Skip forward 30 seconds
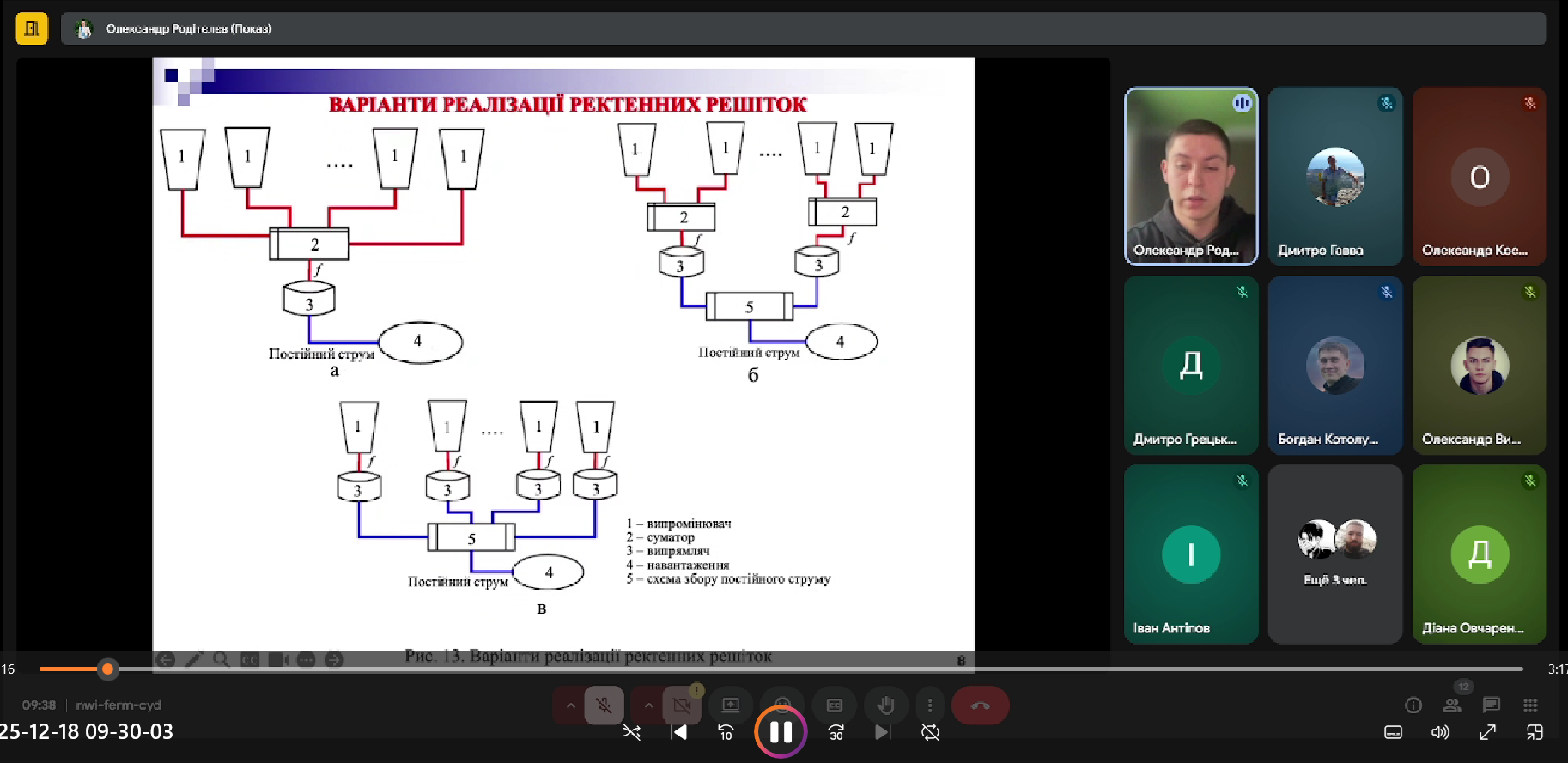The height and width of the screenshot is (763, 1568). (836, 732)
